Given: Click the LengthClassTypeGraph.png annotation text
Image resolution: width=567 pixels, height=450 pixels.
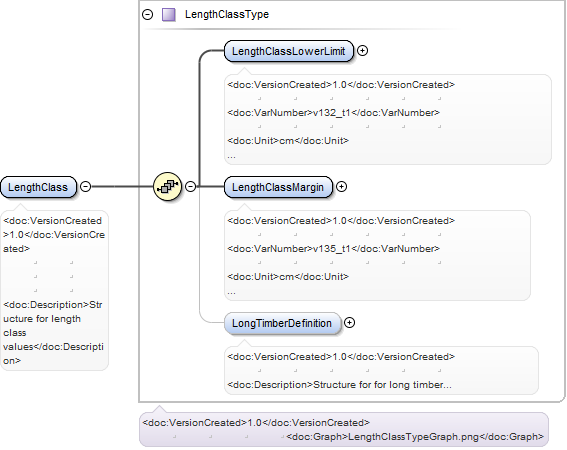Looking at the screenshot, I should pyautogui.click(x=415, y=437).
